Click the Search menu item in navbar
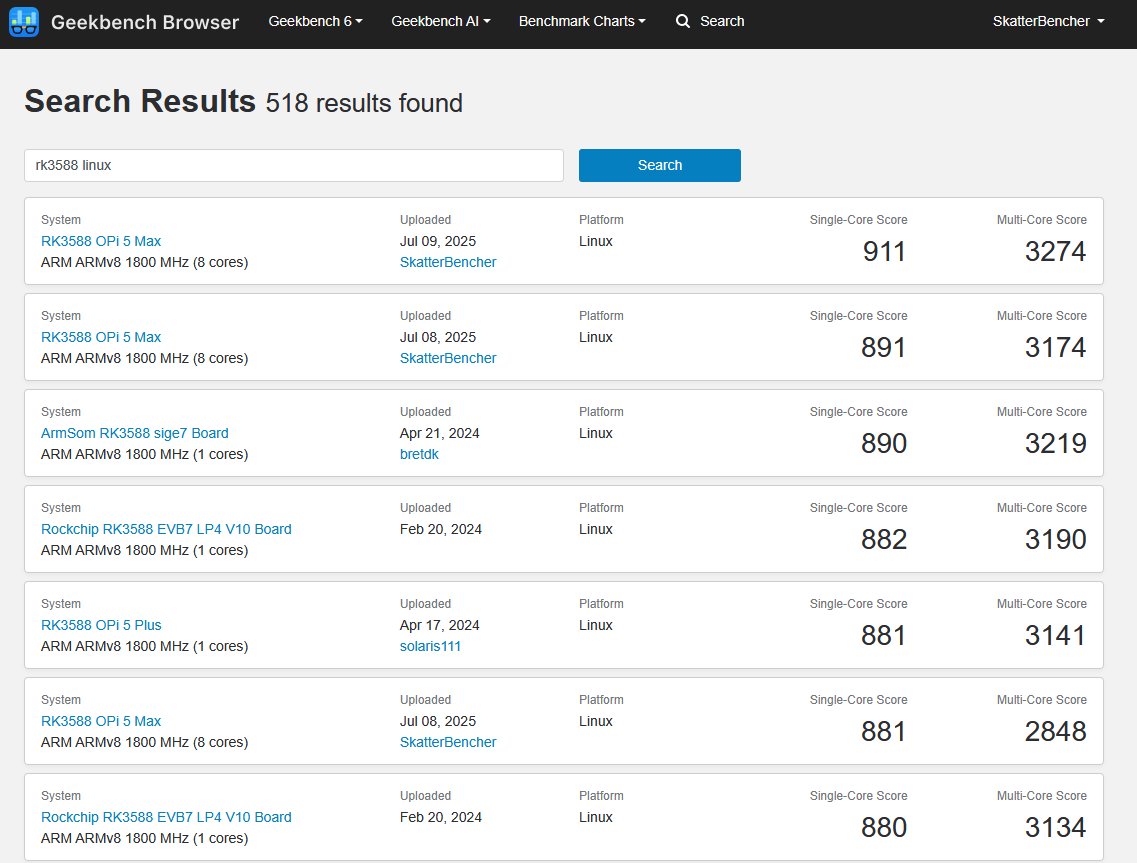 722,21
